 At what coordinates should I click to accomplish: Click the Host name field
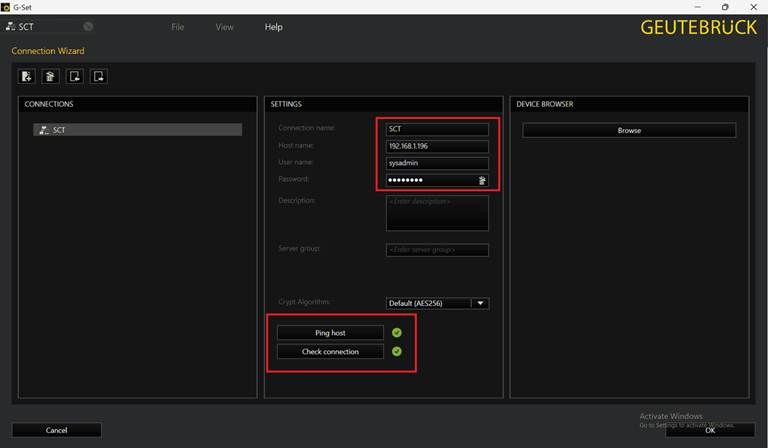click(437, 146)
